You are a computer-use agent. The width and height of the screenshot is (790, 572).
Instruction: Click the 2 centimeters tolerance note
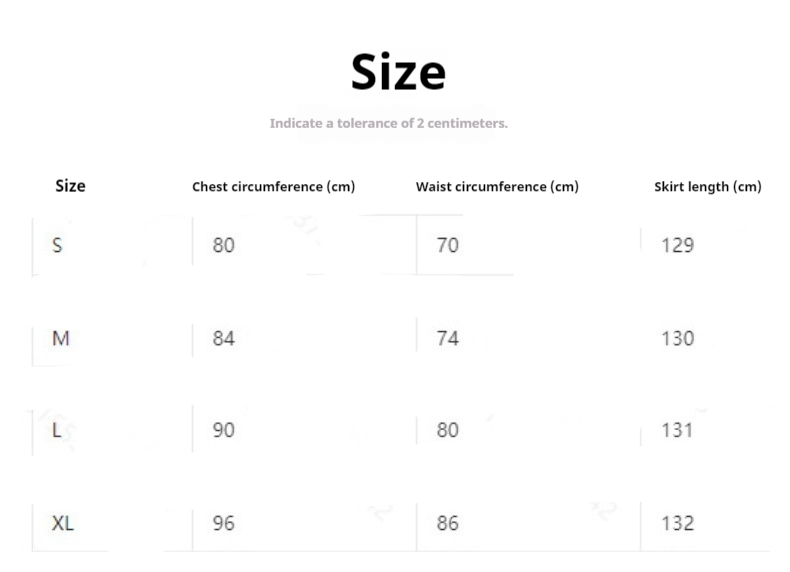click(389, 123)
